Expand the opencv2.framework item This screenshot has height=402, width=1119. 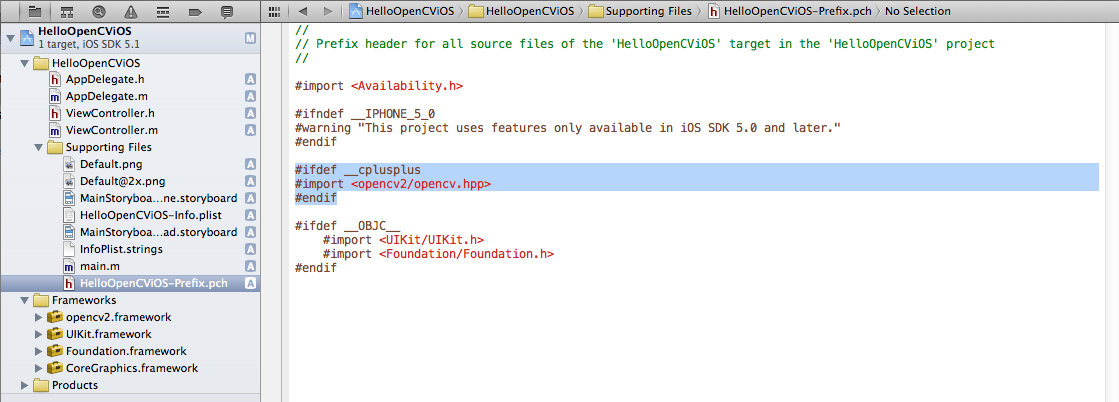pyautogui.click(x=39, y=317)
